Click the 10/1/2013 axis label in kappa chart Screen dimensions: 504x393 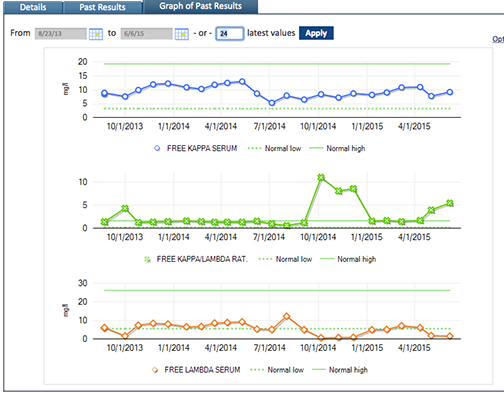pos(125,126)
